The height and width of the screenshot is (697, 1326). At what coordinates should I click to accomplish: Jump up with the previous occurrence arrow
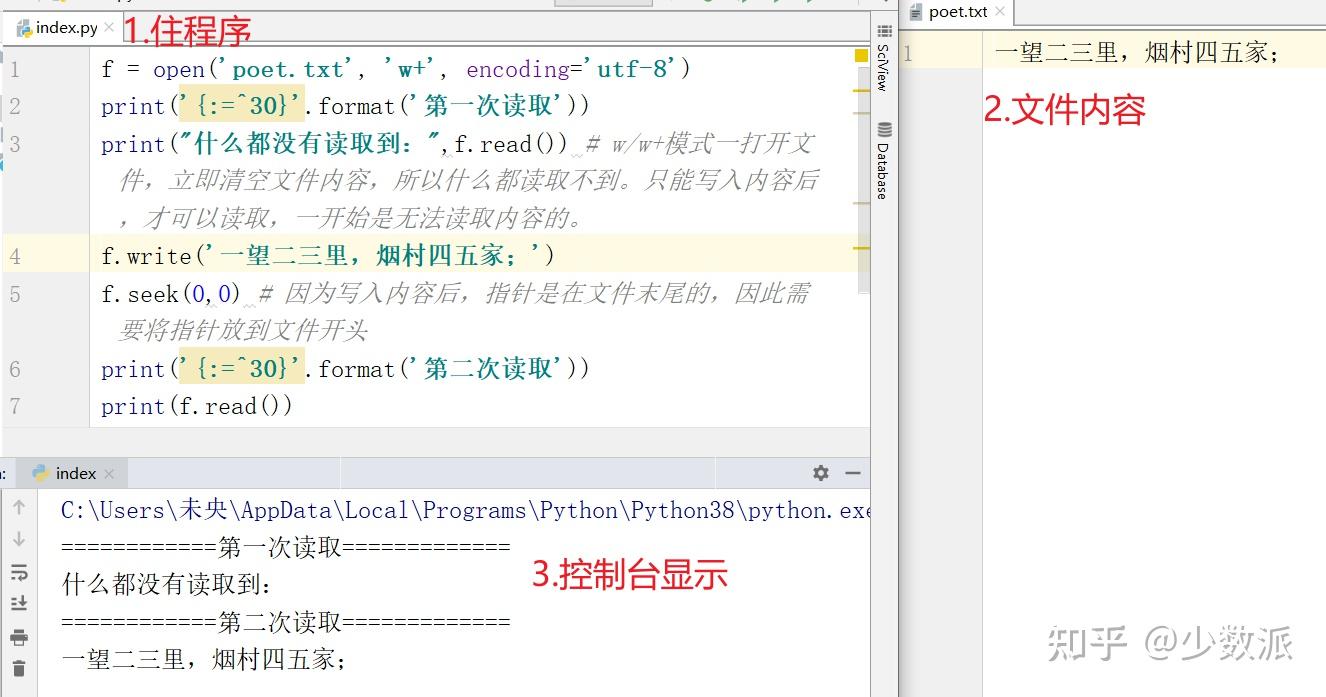point(20,510)
